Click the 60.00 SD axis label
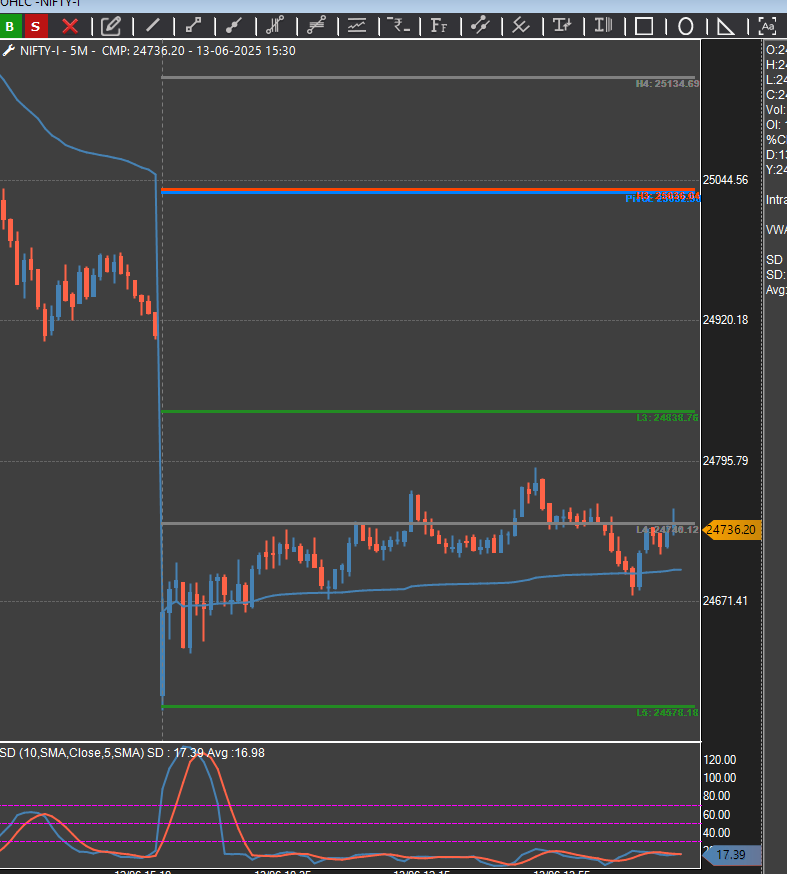Viewport: 787px width, 874px height. pos(716,815)
